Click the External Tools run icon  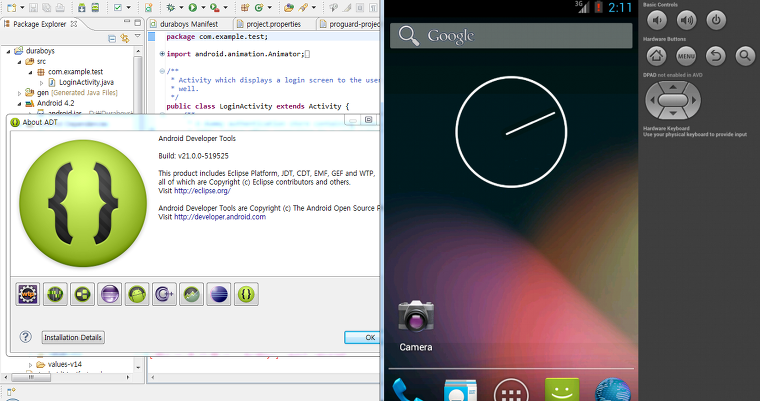[x=215, y=7]
